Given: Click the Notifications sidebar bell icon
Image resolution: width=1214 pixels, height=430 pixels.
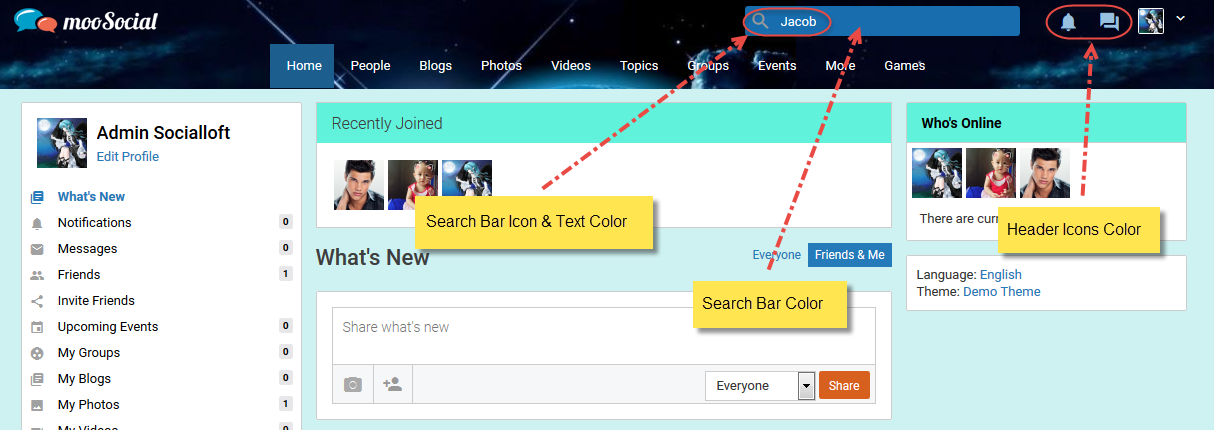Looking at the screenshot, I should 37,223.
